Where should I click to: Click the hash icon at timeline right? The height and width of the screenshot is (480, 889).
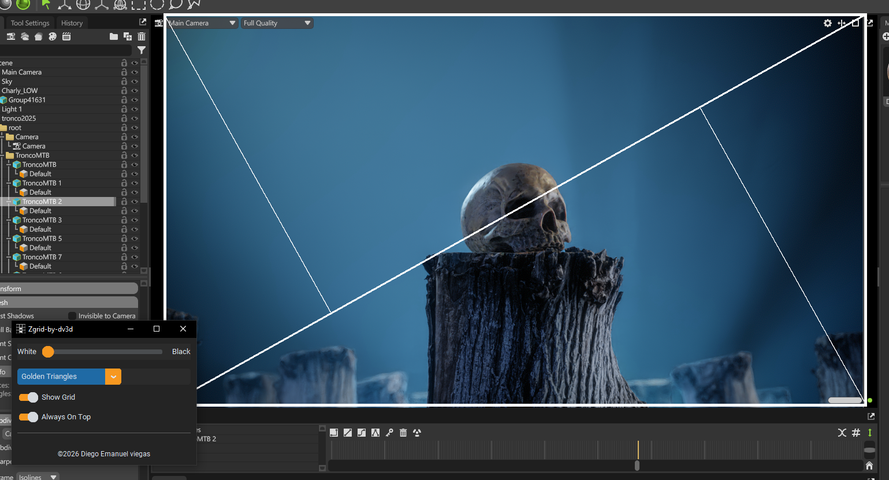856,433
